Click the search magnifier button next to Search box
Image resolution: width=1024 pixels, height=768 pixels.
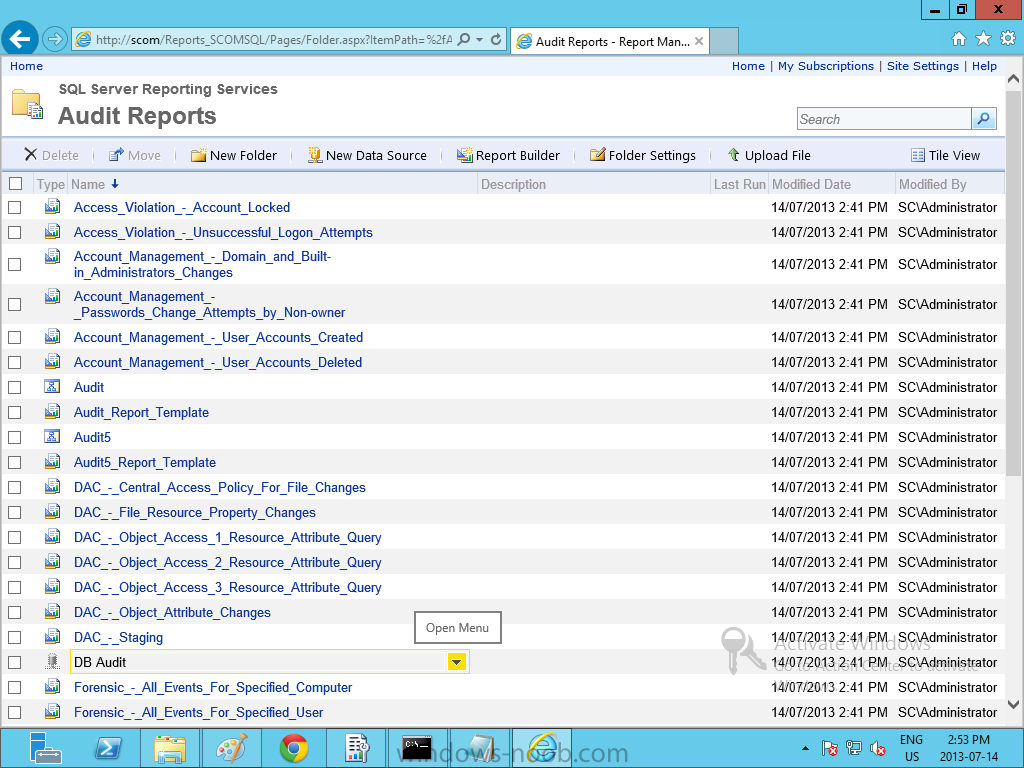click(984, 119)
